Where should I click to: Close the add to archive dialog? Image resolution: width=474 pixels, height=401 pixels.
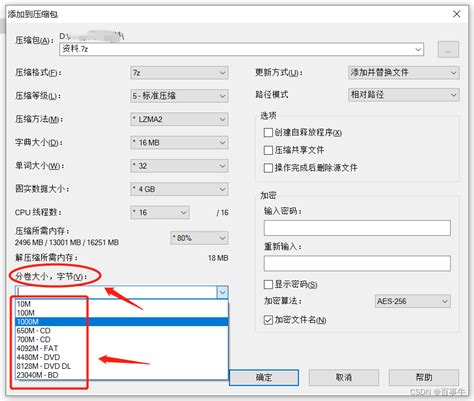[x=456, y=14]
